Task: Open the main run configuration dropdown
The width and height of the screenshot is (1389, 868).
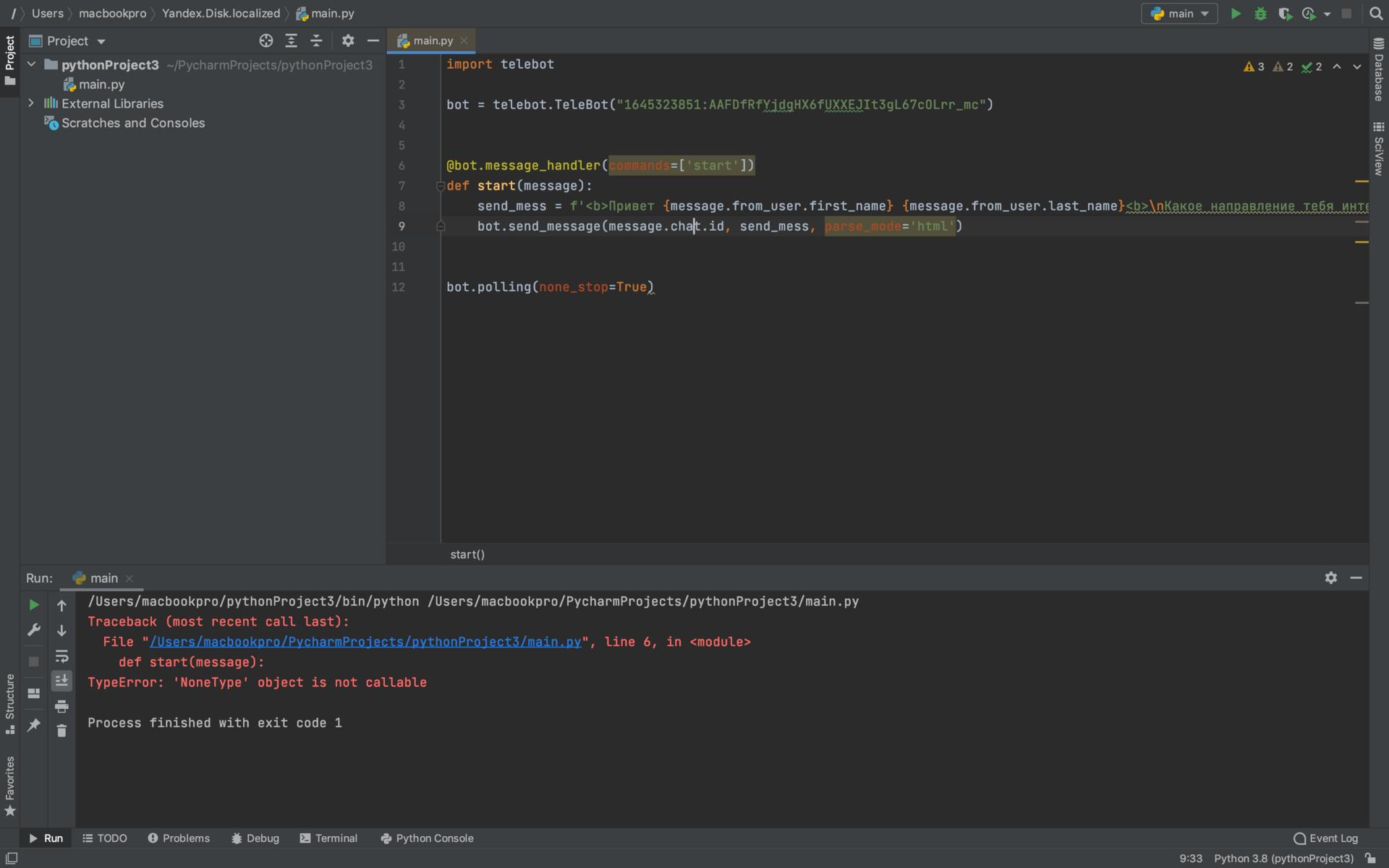Action: pyautogui.click(x=1180, y=14)
